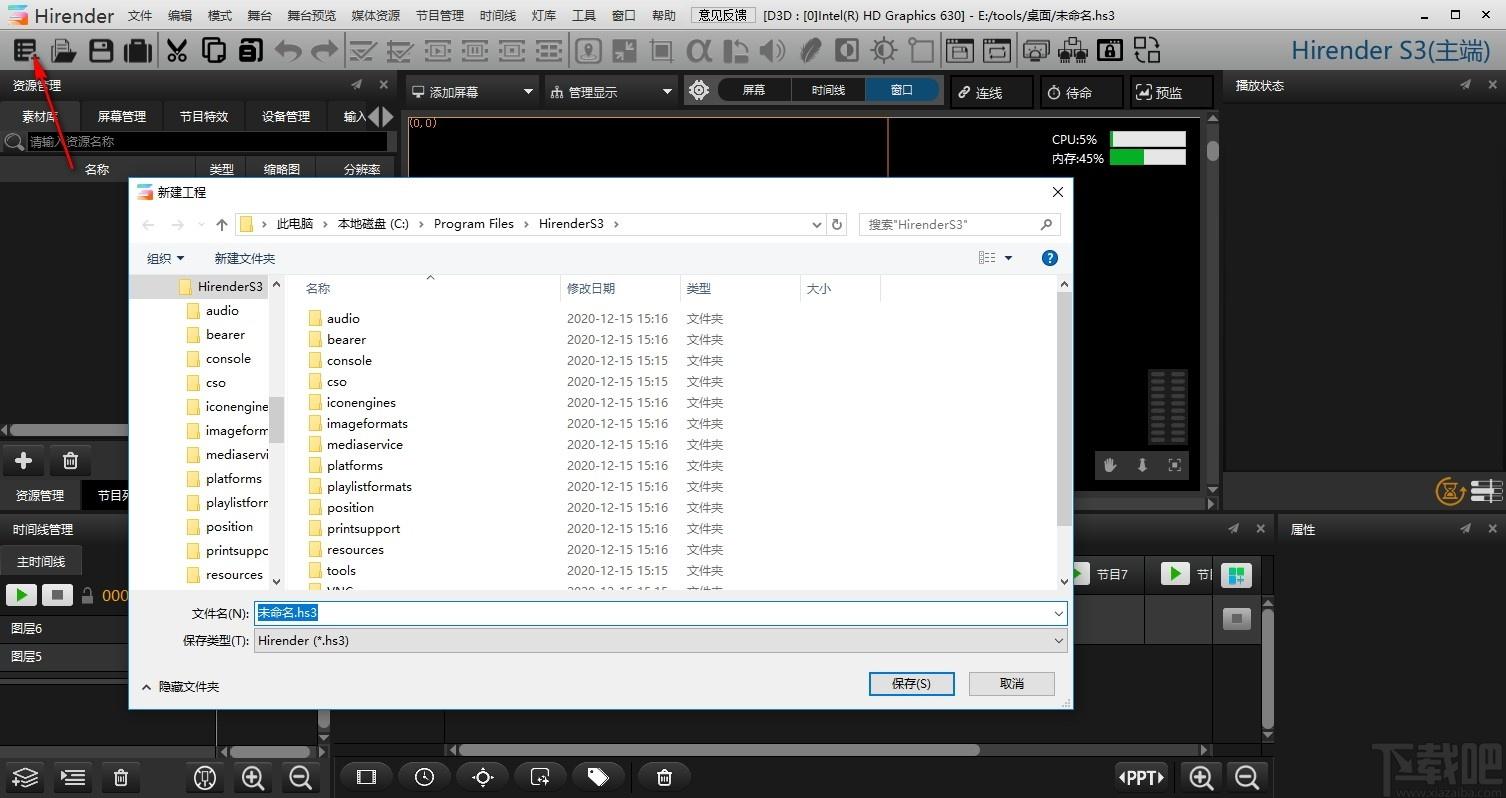Click the New Project icon in toolbar
Viewport: 1506px width, 798px height.
pos(25,50)
